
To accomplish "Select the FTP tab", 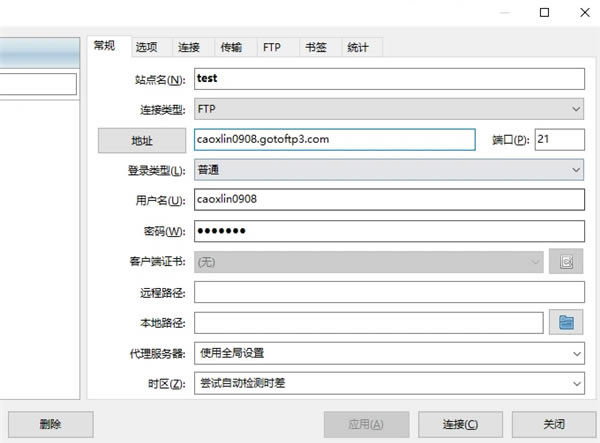I will click(x=272, y=47).
